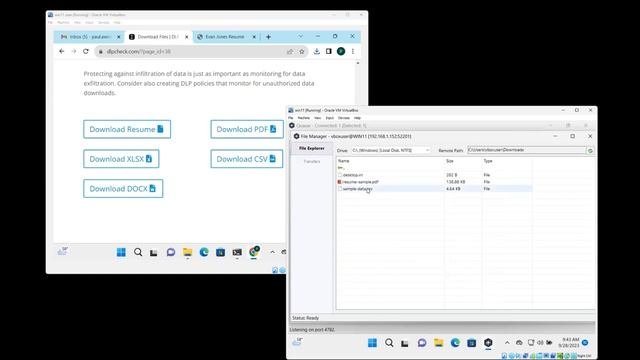
Task: Switch to the Inbox Gmail tab
Action: [x=89, y=37]
